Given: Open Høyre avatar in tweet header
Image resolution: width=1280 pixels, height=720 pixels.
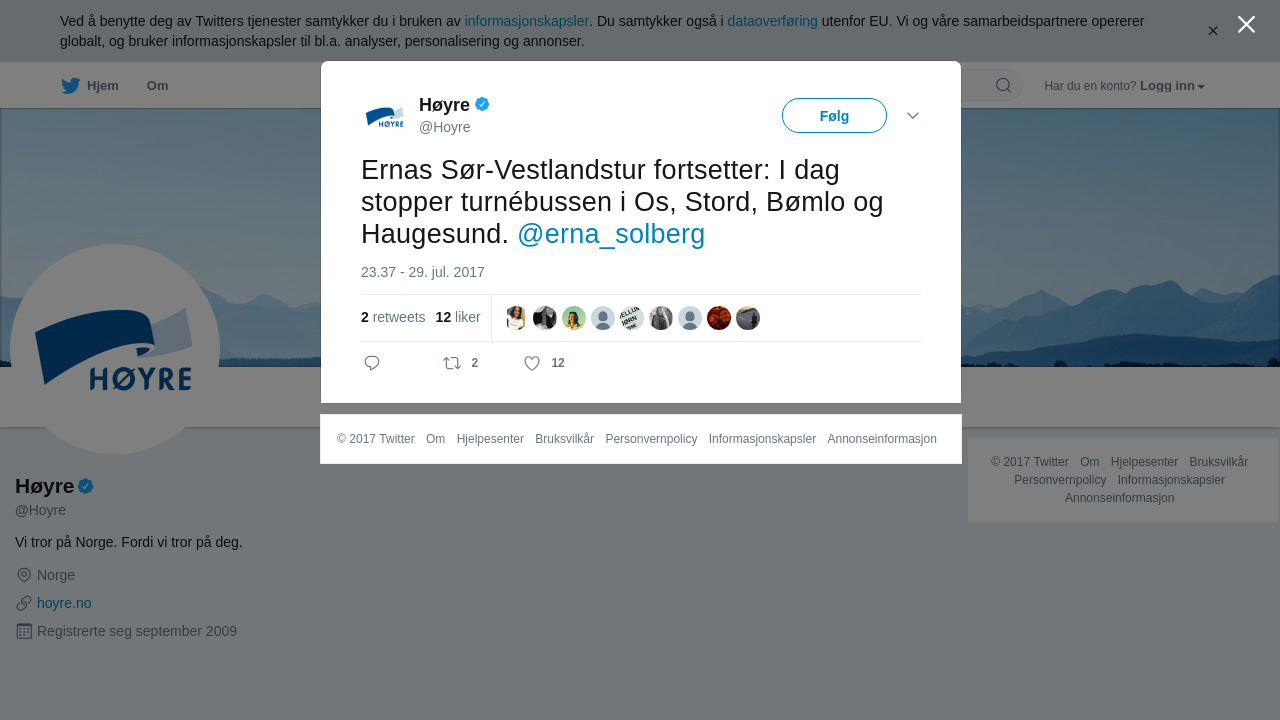Looking at the screenshot, I should click(385, 117).
